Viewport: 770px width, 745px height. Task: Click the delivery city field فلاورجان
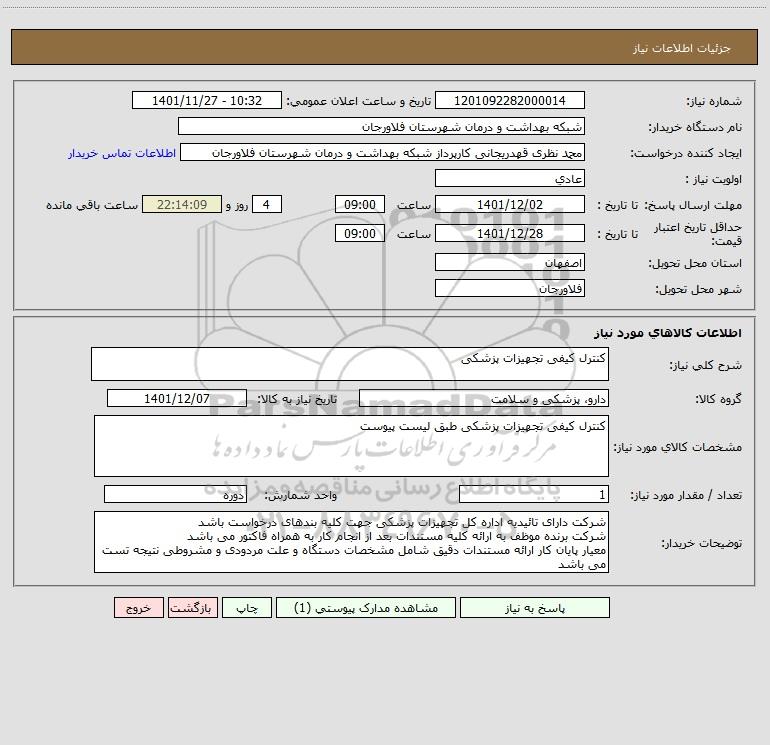coord(510,288)
